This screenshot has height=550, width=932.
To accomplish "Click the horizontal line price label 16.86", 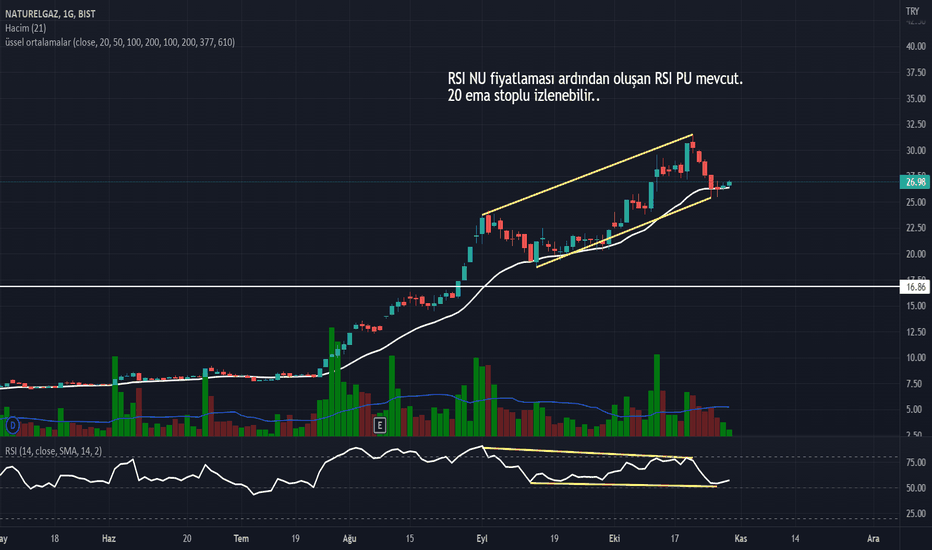I will coord(915,287).
